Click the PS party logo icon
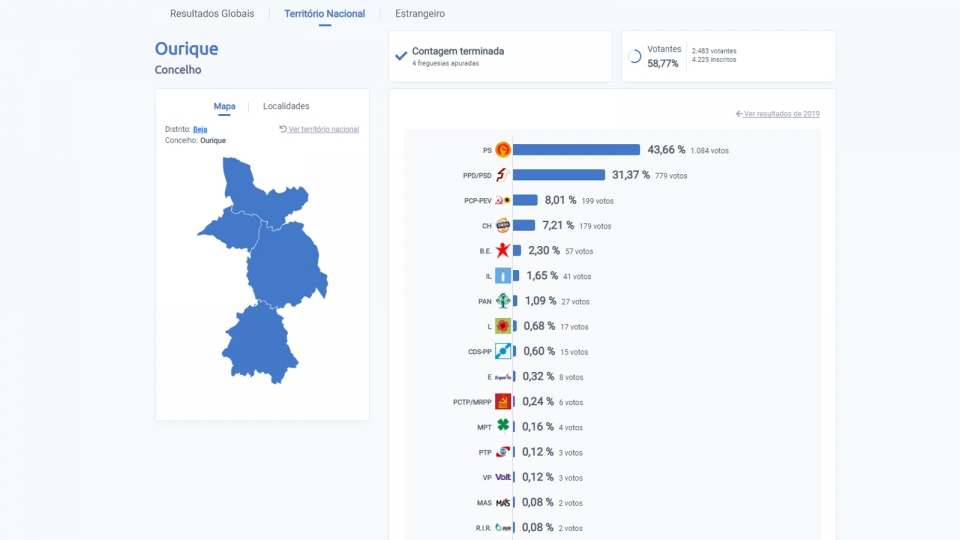This screenshot has height=540, width=960. [503, 150]
